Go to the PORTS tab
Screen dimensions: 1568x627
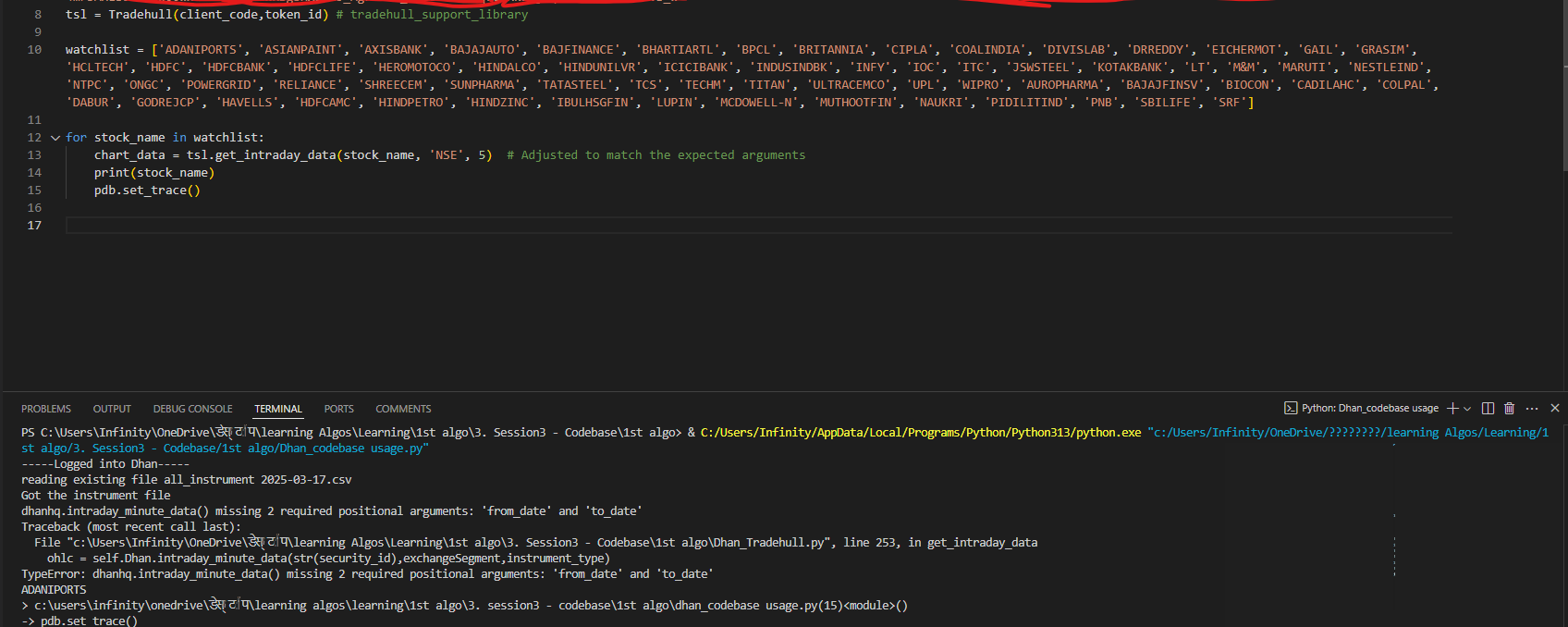pos(338,409)
